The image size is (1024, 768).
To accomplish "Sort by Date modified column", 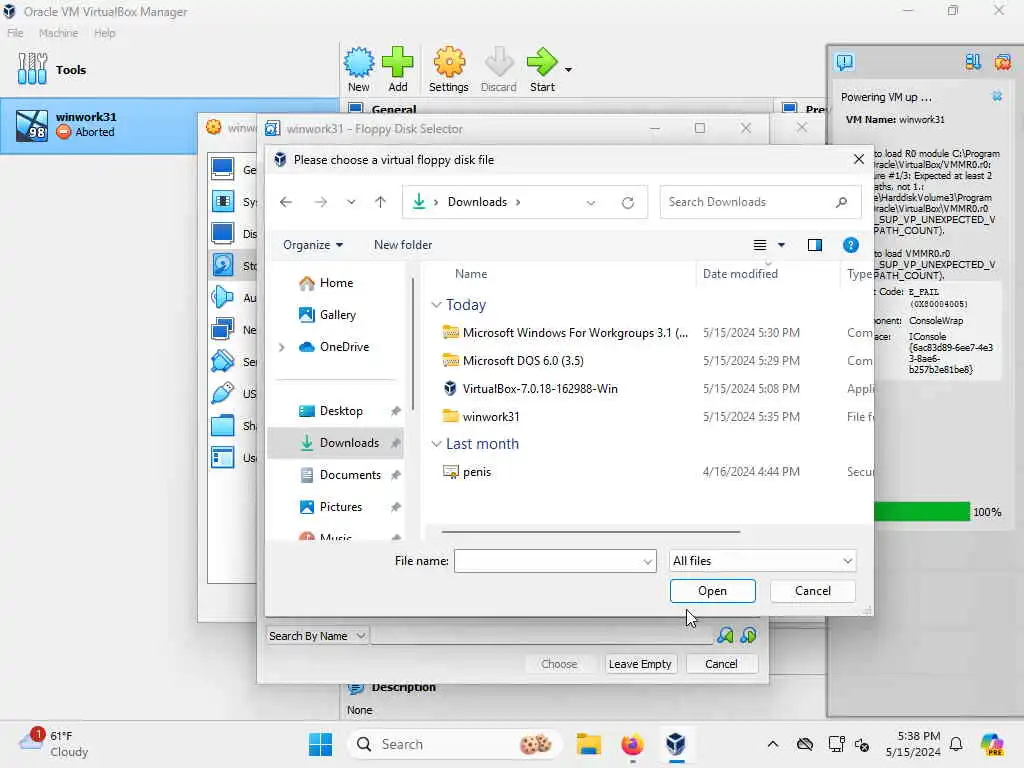I will pyautogui.click(x=741, y=274).
